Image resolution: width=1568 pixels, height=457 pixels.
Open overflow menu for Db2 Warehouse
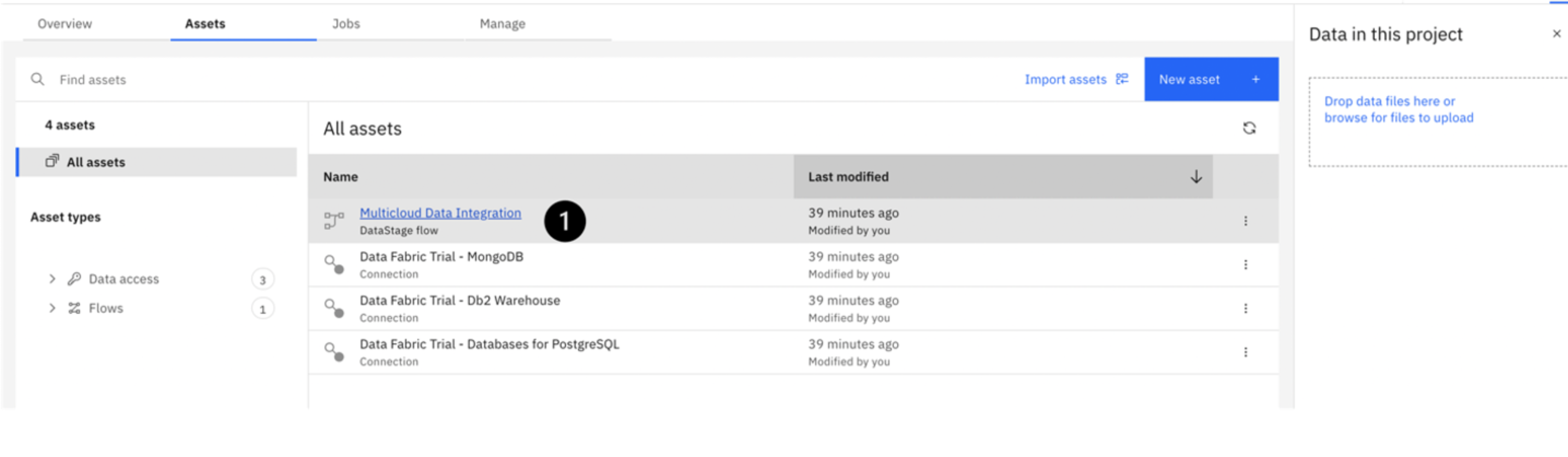point(1246,308)
